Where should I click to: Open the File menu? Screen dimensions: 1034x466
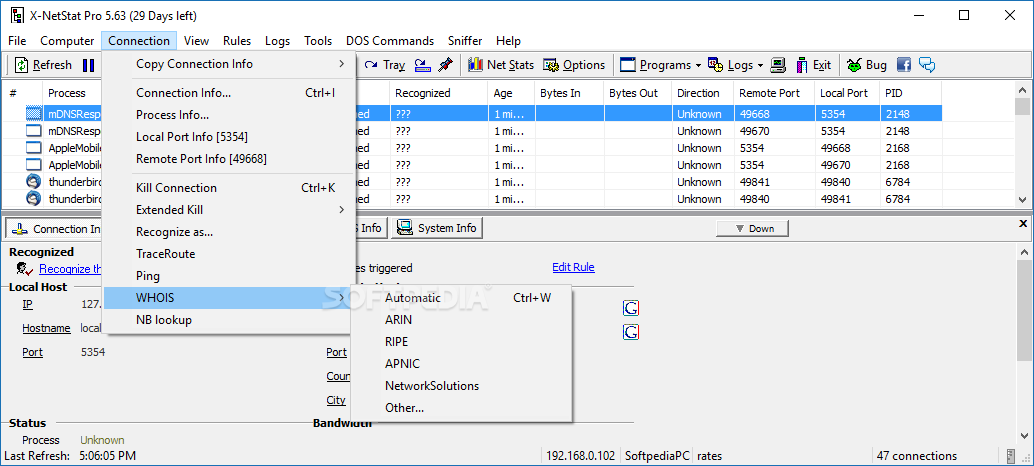point(18,41)
